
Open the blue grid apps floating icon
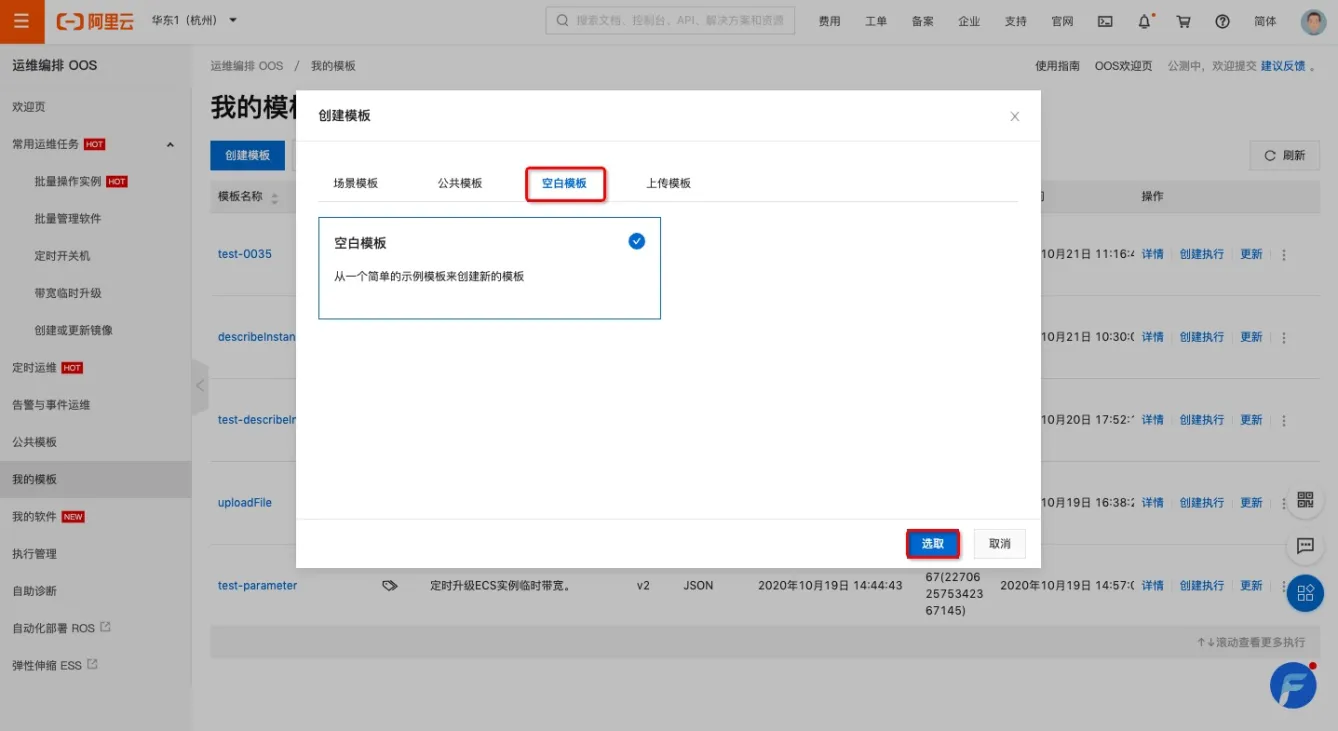(1305, 593)
